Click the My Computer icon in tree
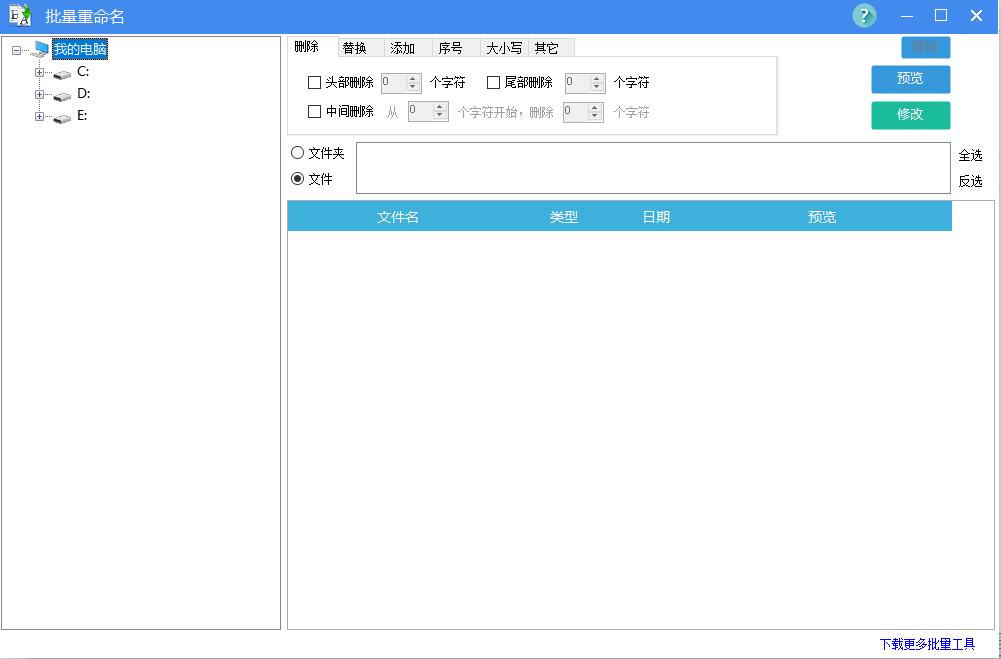 (40, 49)
